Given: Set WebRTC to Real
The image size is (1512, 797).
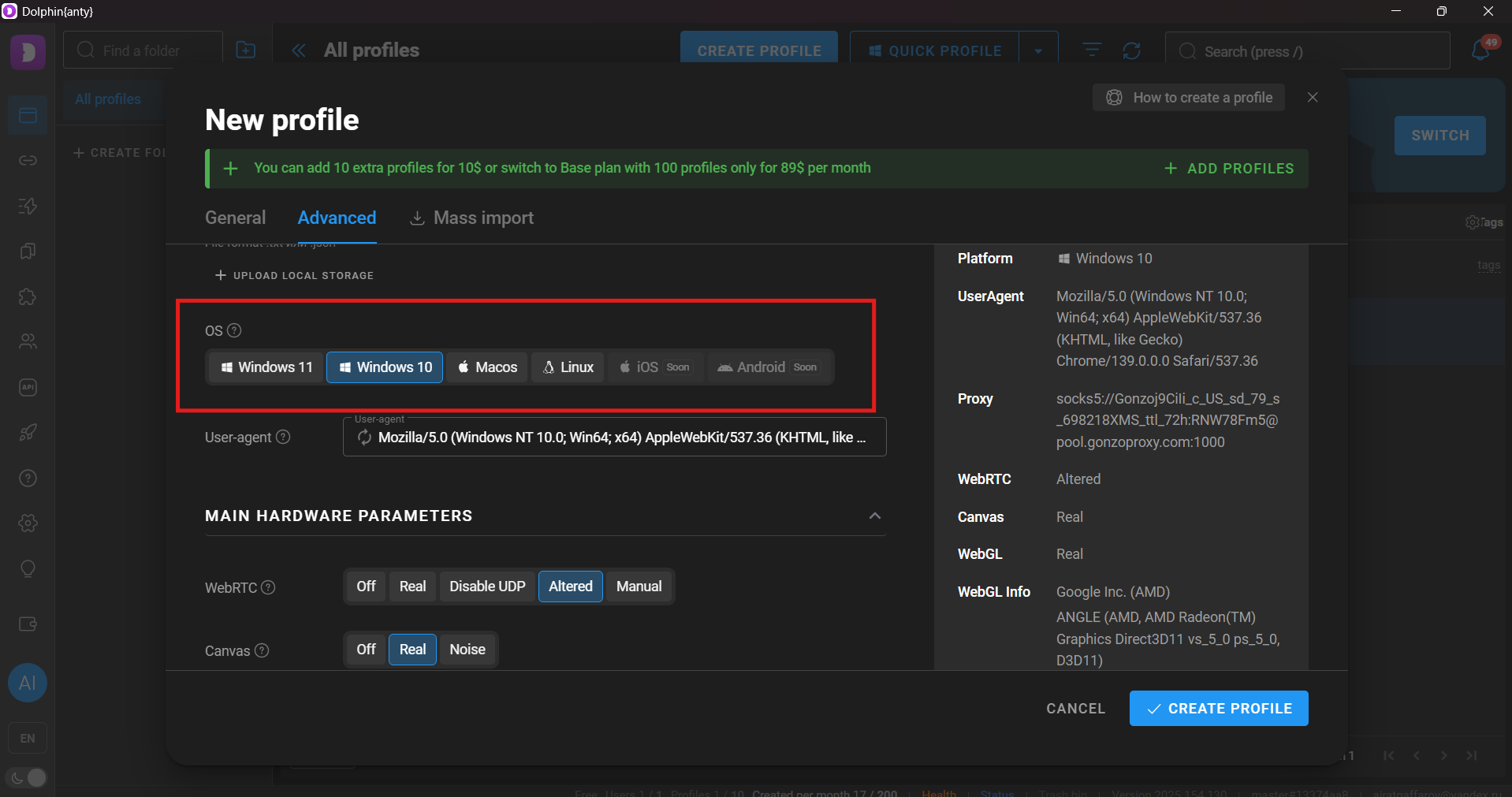Looking at the screenshot, I should pyautogui.click(x=412, y=587).
